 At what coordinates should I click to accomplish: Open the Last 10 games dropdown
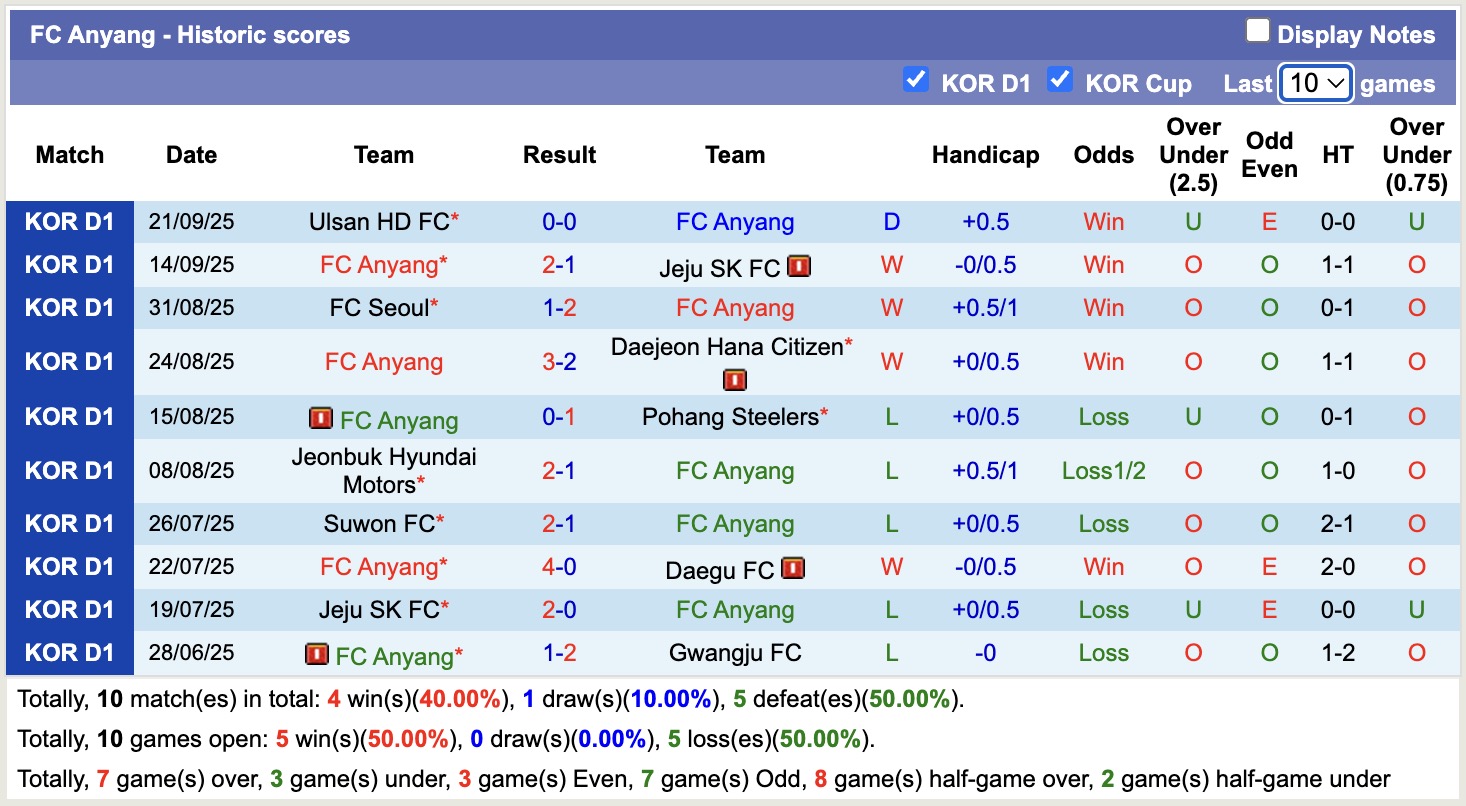(1316, 83)
